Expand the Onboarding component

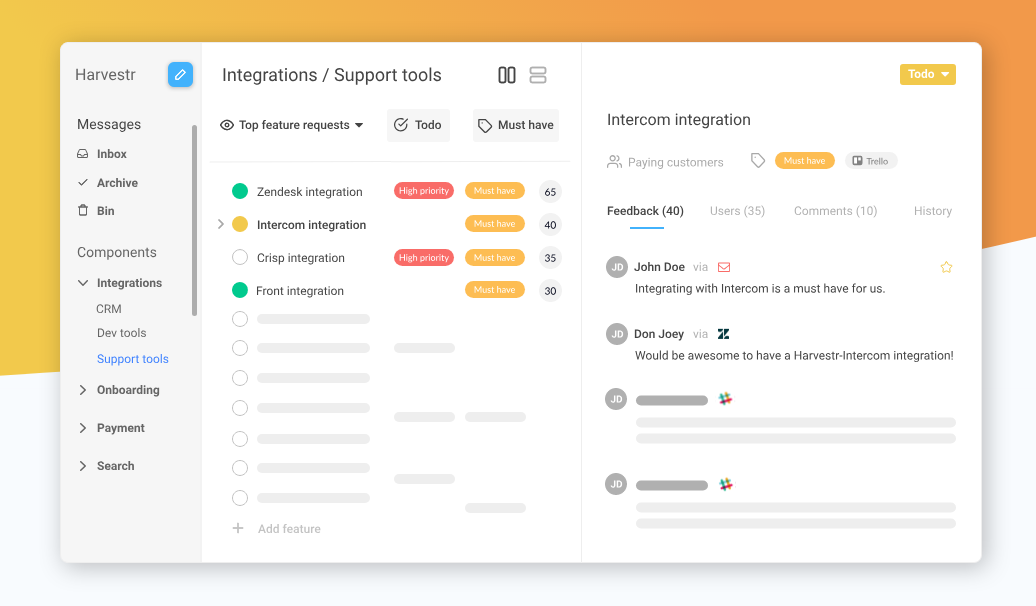(83, 390)
